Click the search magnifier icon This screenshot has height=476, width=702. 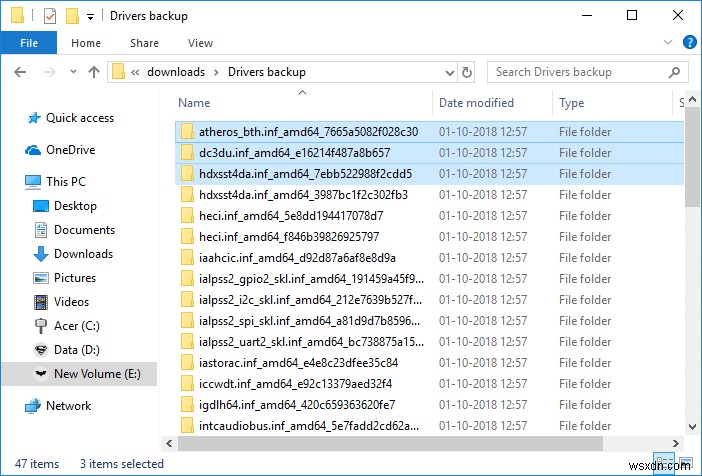coord(674,72)
